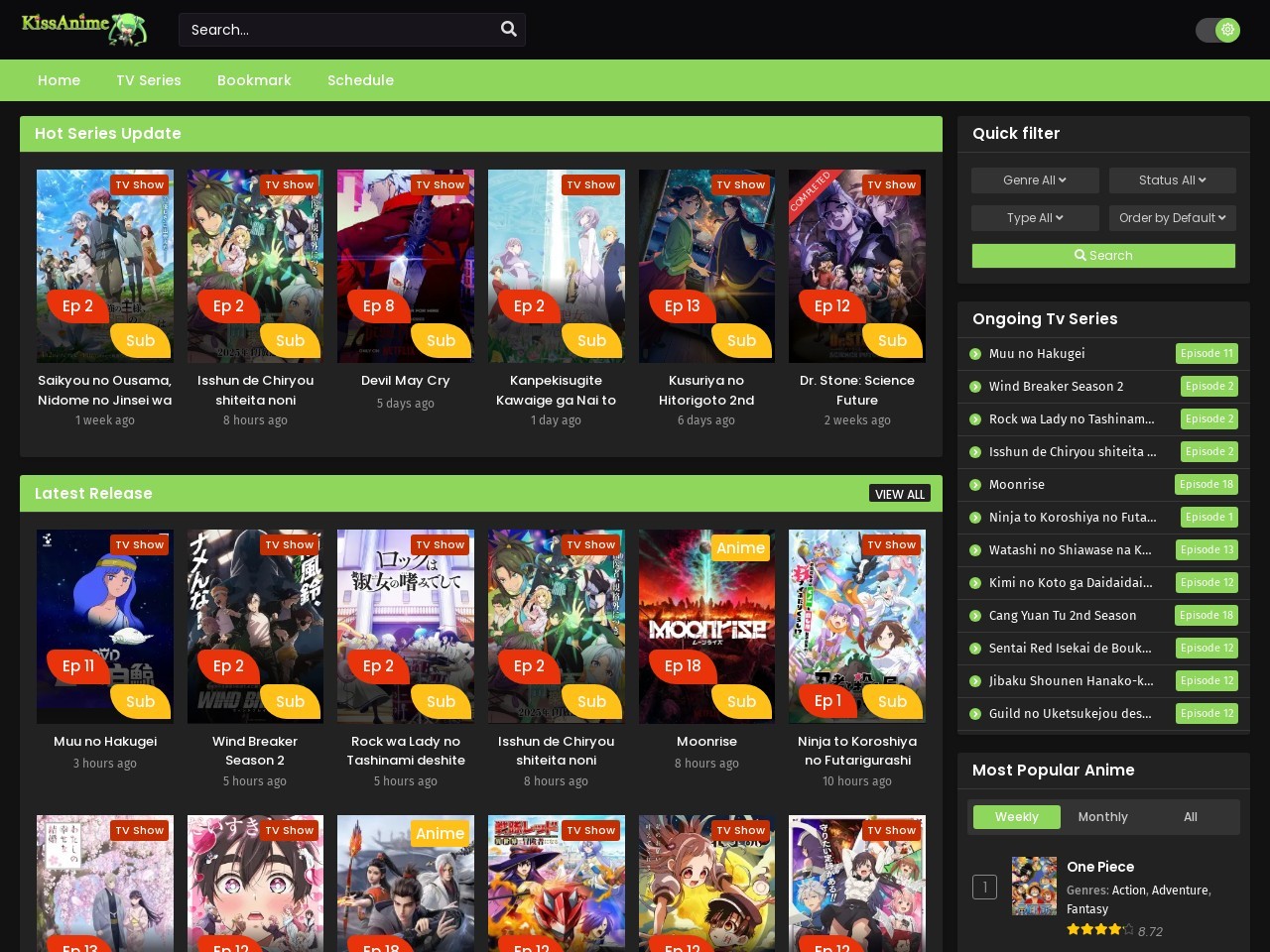Screen dimensions: 1270x952
Task: Click green bullet icon beside Guild no Uketsukejou
Action: [975, 714]
